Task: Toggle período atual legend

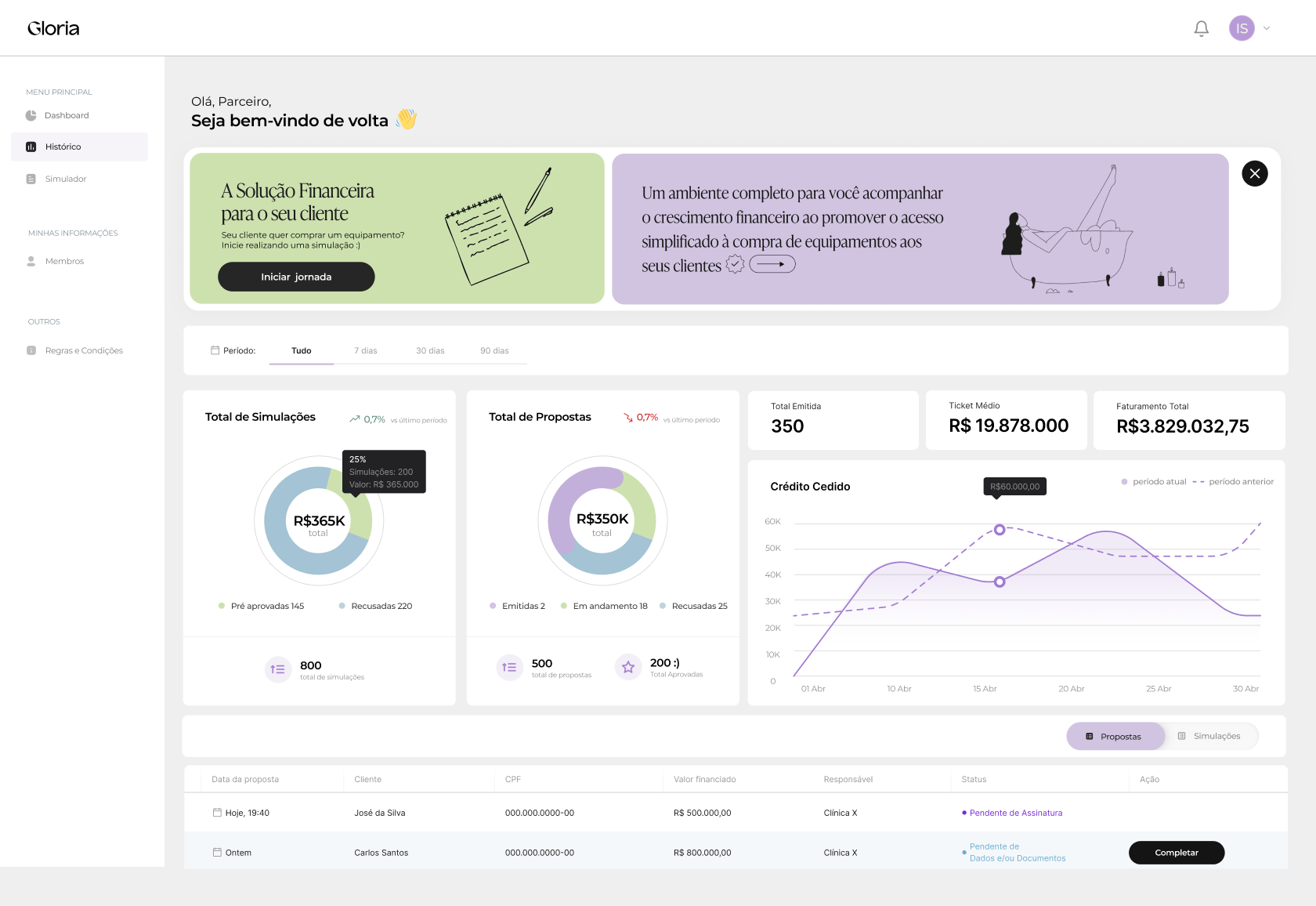Action: point(1154,481)
